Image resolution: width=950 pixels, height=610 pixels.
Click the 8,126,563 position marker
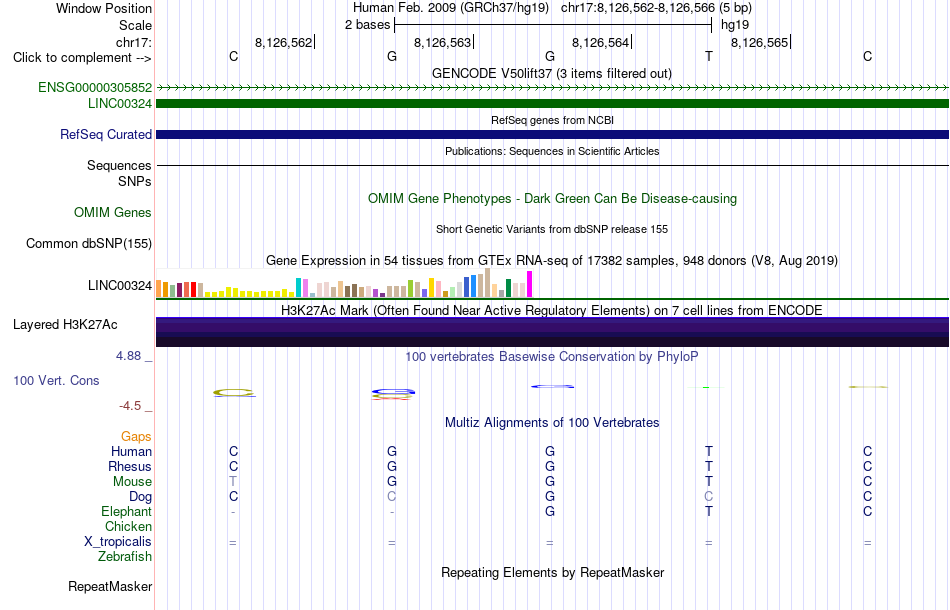(x=443, y=42)
